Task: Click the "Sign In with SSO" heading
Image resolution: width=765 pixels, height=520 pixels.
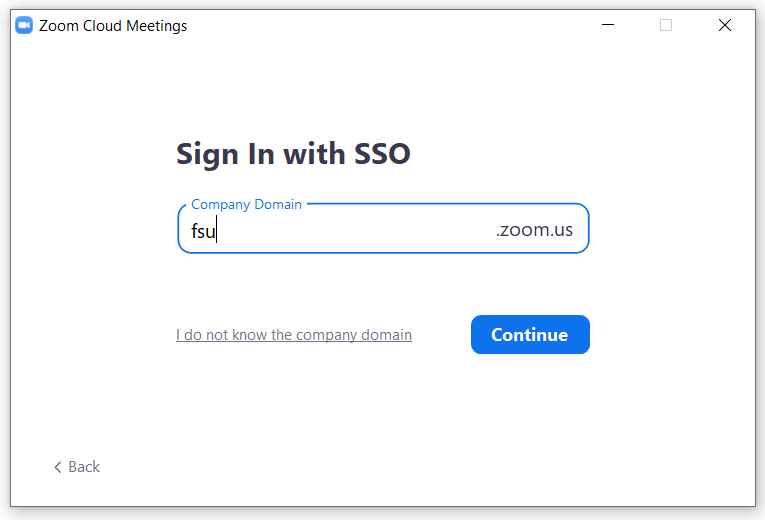Action: [293, 154]
